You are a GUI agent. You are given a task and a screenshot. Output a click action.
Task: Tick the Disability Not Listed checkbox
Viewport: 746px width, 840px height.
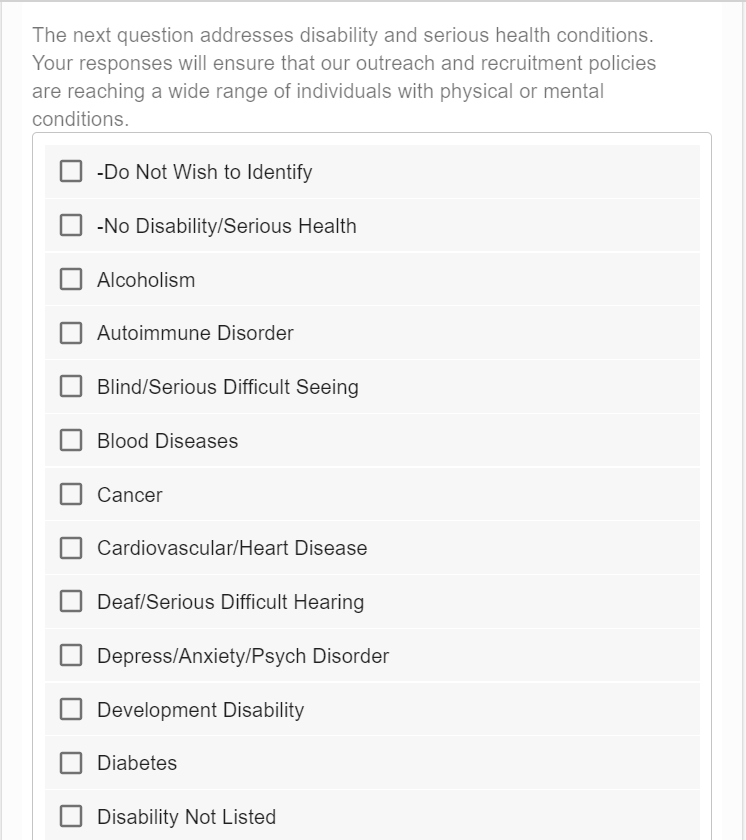coord(71,817)
